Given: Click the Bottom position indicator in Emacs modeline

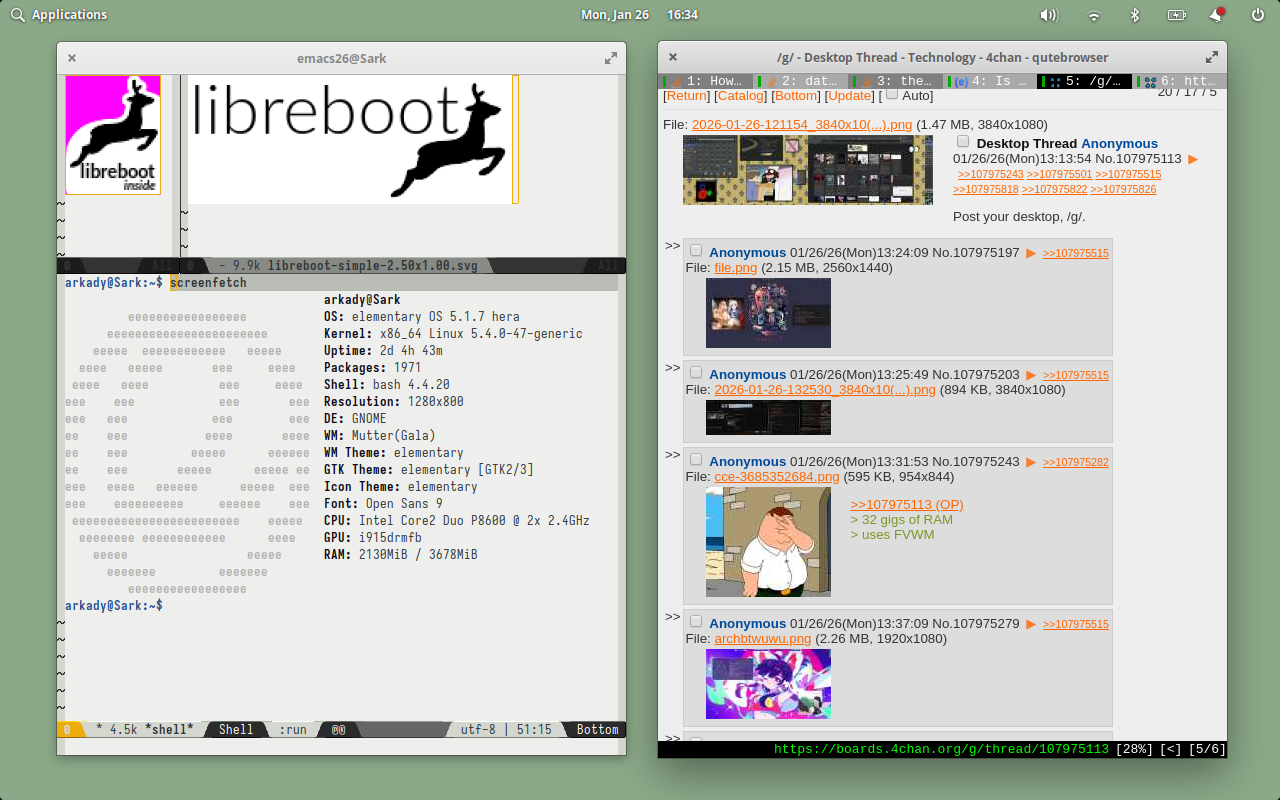Looking at the screenshot, I should point(598,730).
